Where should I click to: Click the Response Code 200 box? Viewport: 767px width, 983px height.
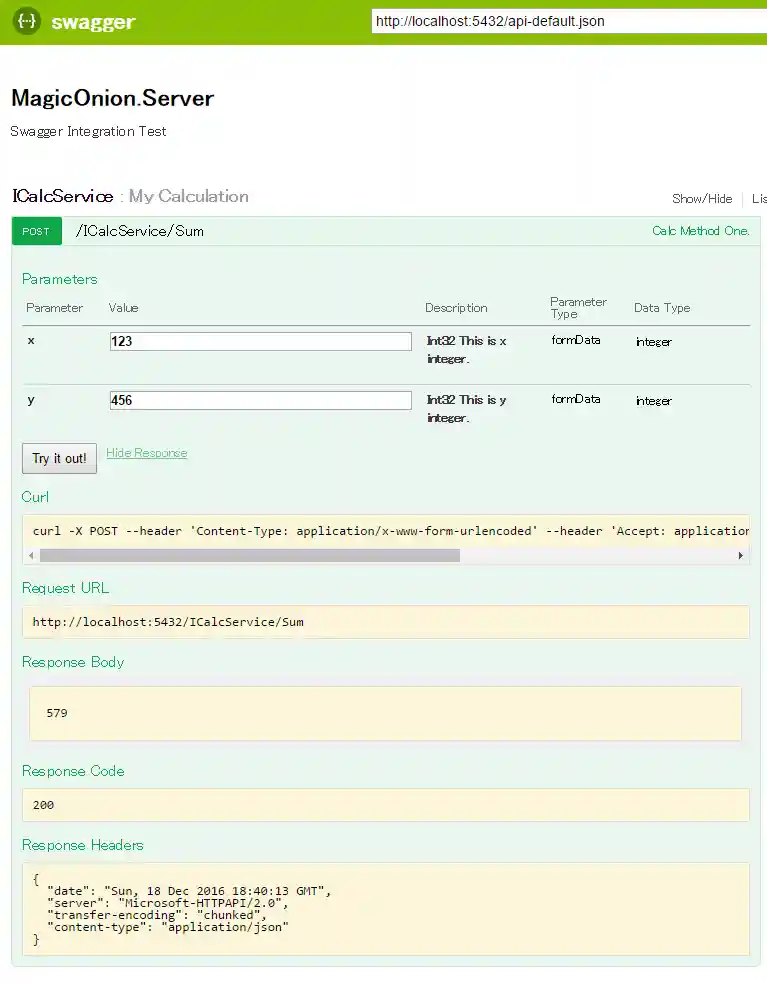tap(385, 805)
